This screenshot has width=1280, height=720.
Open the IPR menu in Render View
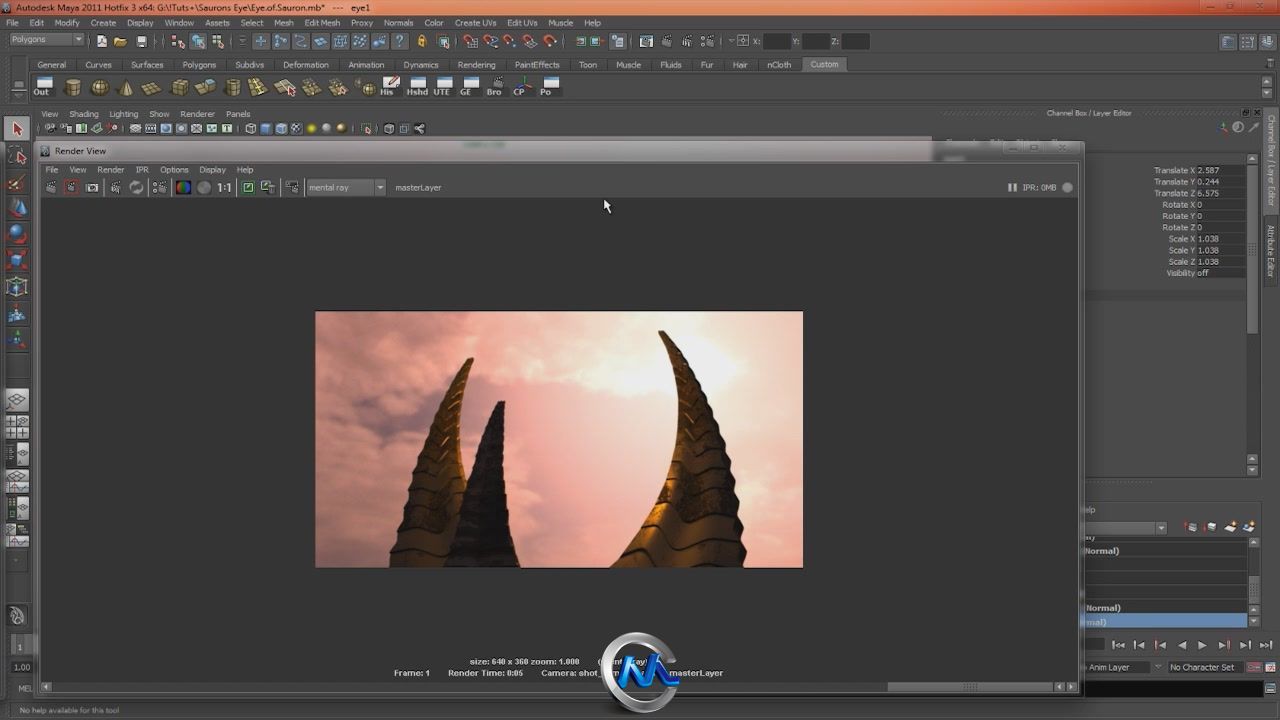pos(142,169)
